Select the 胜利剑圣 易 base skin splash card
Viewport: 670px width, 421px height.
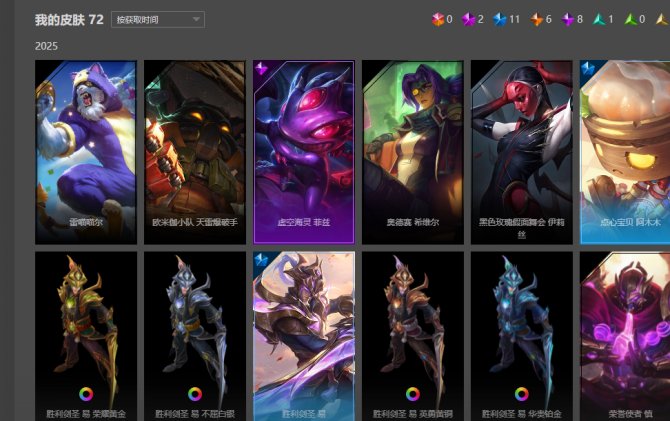pyautogui.click(x=304, y=336)
